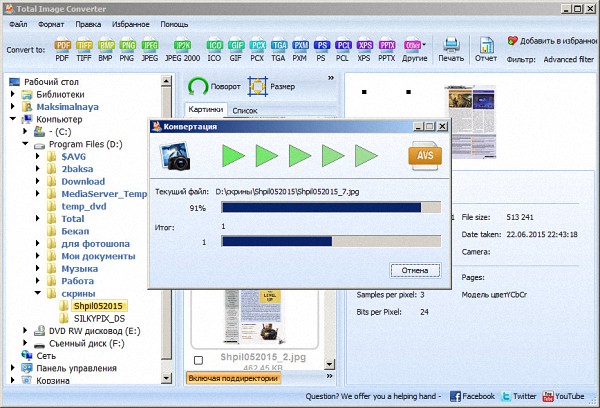
Task: Open the Другие formats dropdown
Action: pos(413,48)
